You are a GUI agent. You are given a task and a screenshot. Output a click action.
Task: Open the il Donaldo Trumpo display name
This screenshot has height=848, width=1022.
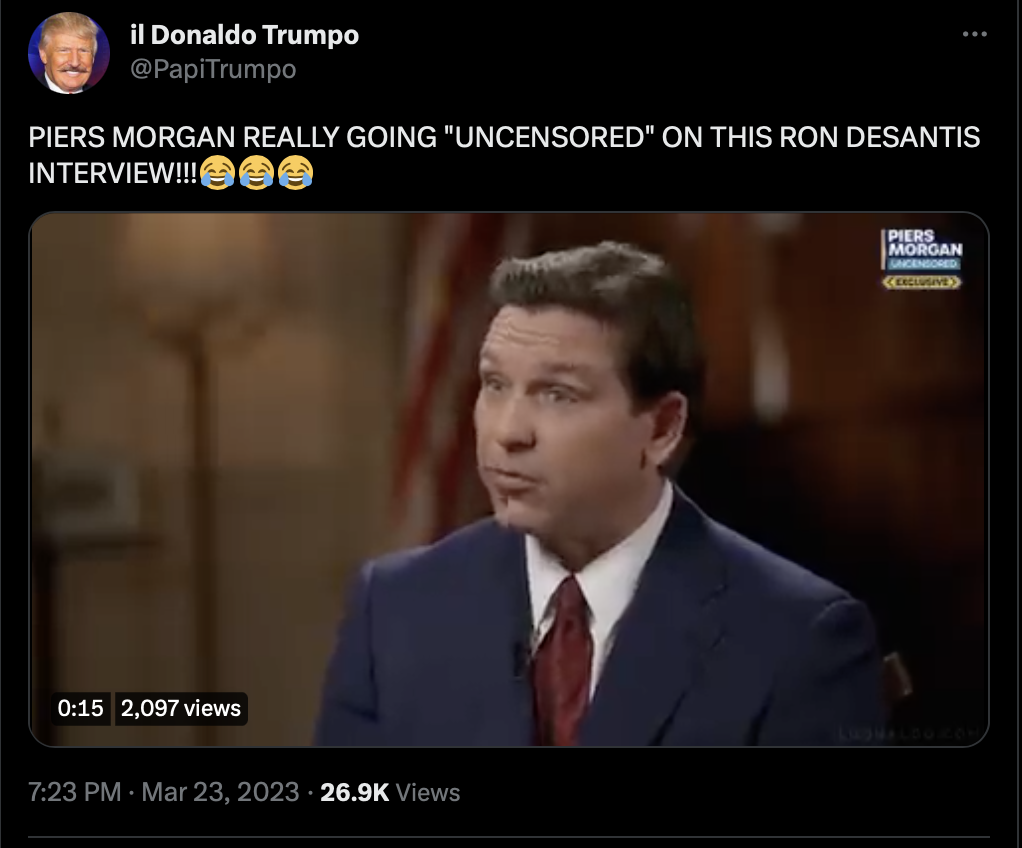coord(244,35)
